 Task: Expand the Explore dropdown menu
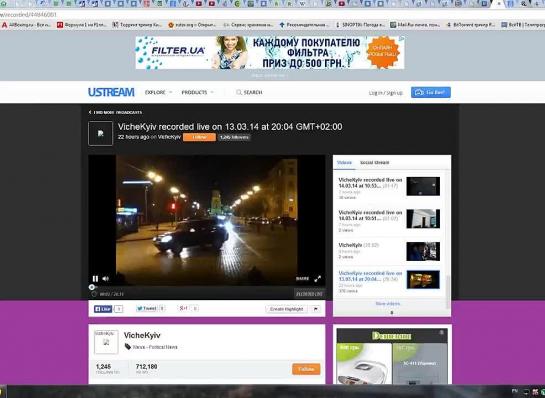click(x=158, y=92)
